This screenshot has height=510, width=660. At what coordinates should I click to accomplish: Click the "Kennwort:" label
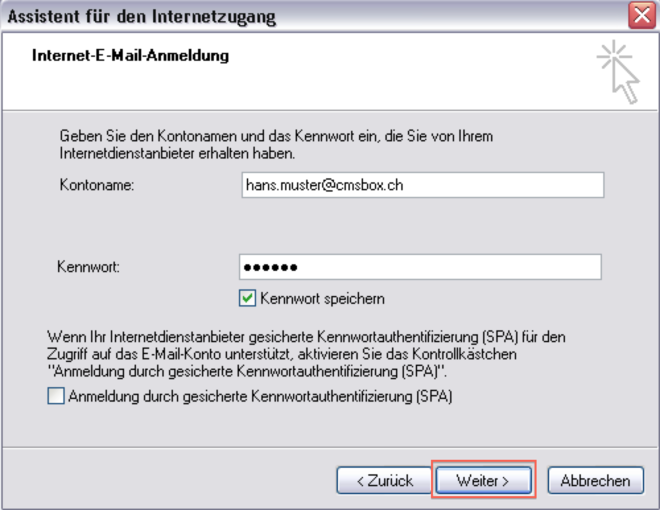click(88, 268)
